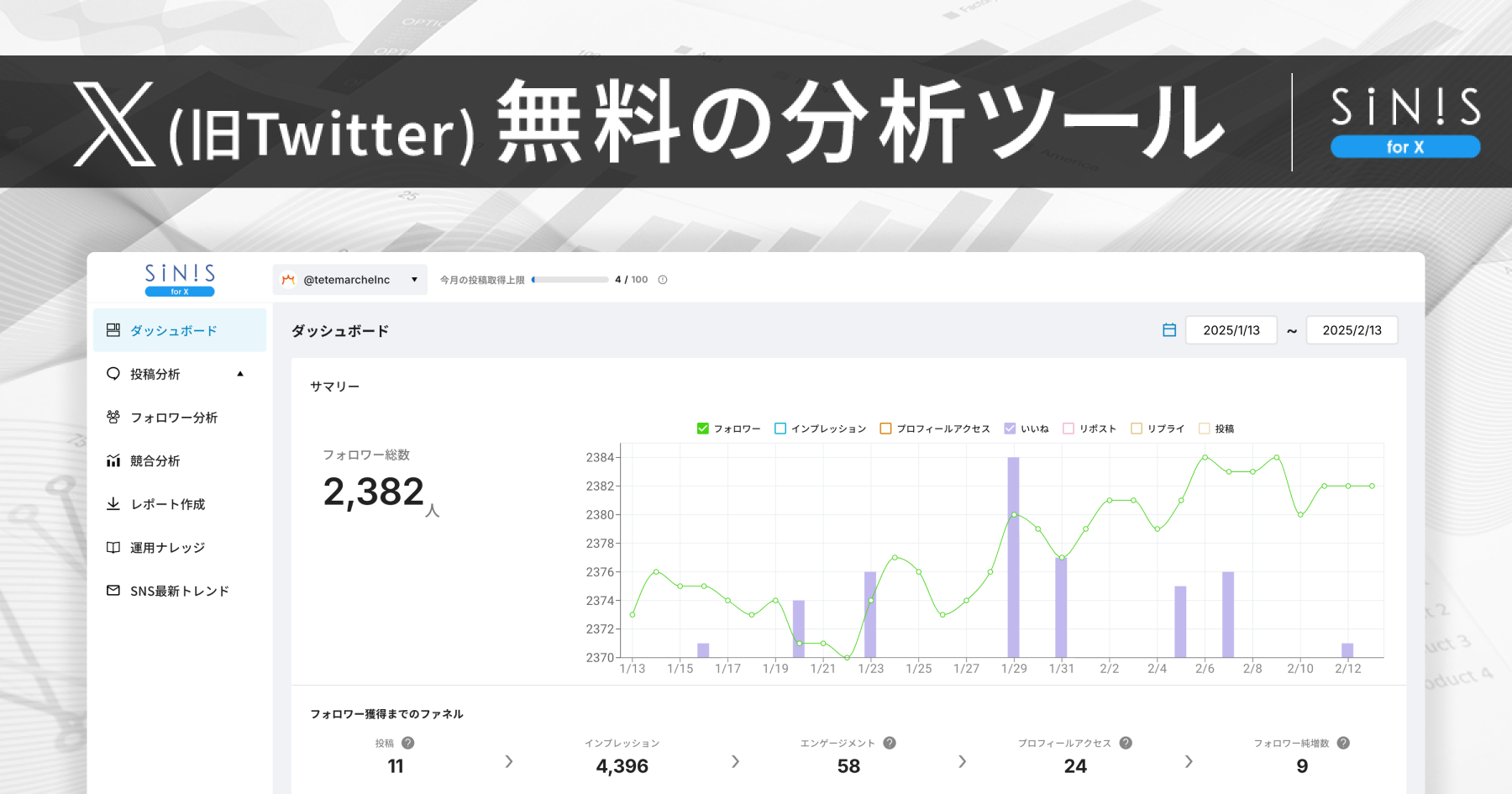Screen dimensions: 1512x794
Task: Click the help icon next to フォロワー純増数
Action: coord(1343,743)
